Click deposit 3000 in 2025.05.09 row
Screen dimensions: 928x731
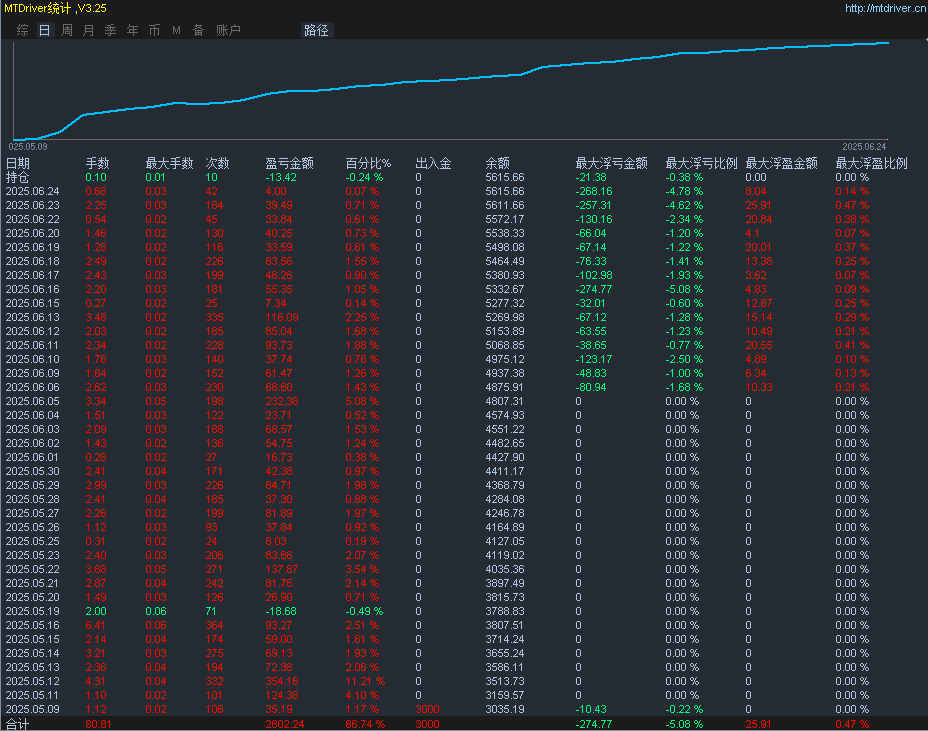click(x=427, y=709)
